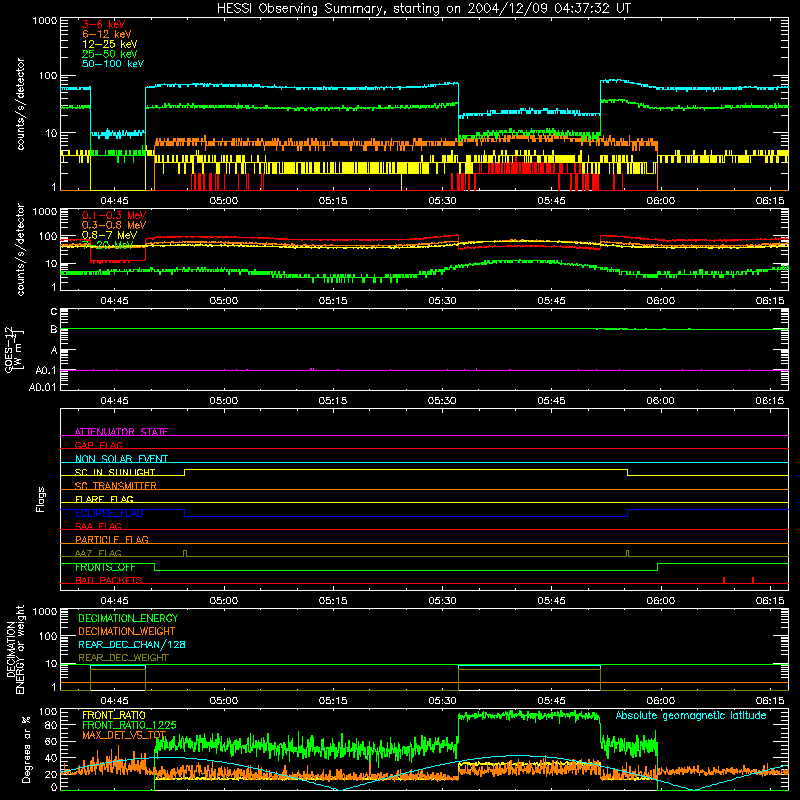Screen dimensions: 800x800
Task: Click the B class tick label
Action: (54, 330)
